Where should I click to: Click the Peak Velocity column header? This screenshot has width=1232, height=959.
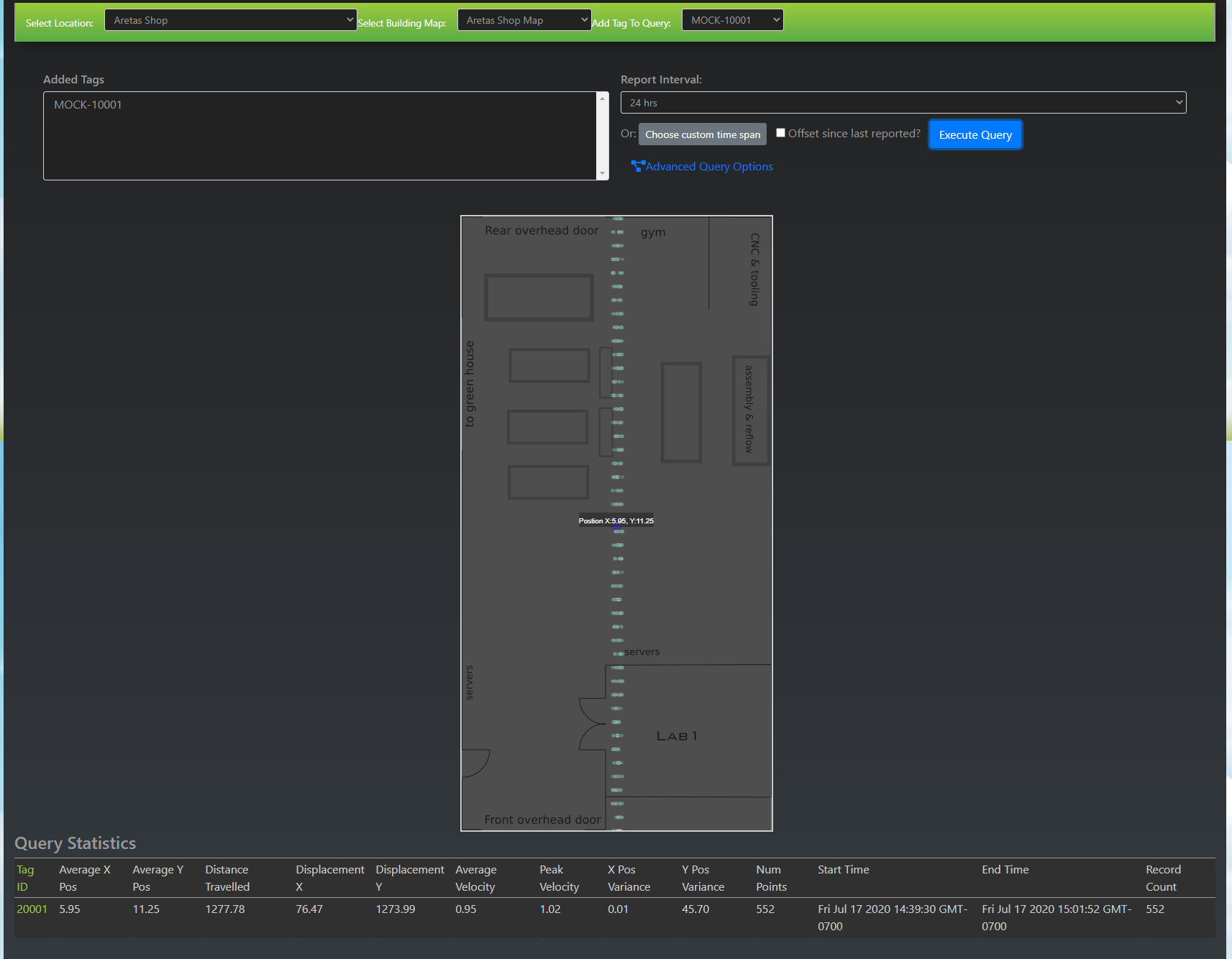pyautogui.click(x=559, y=878)
